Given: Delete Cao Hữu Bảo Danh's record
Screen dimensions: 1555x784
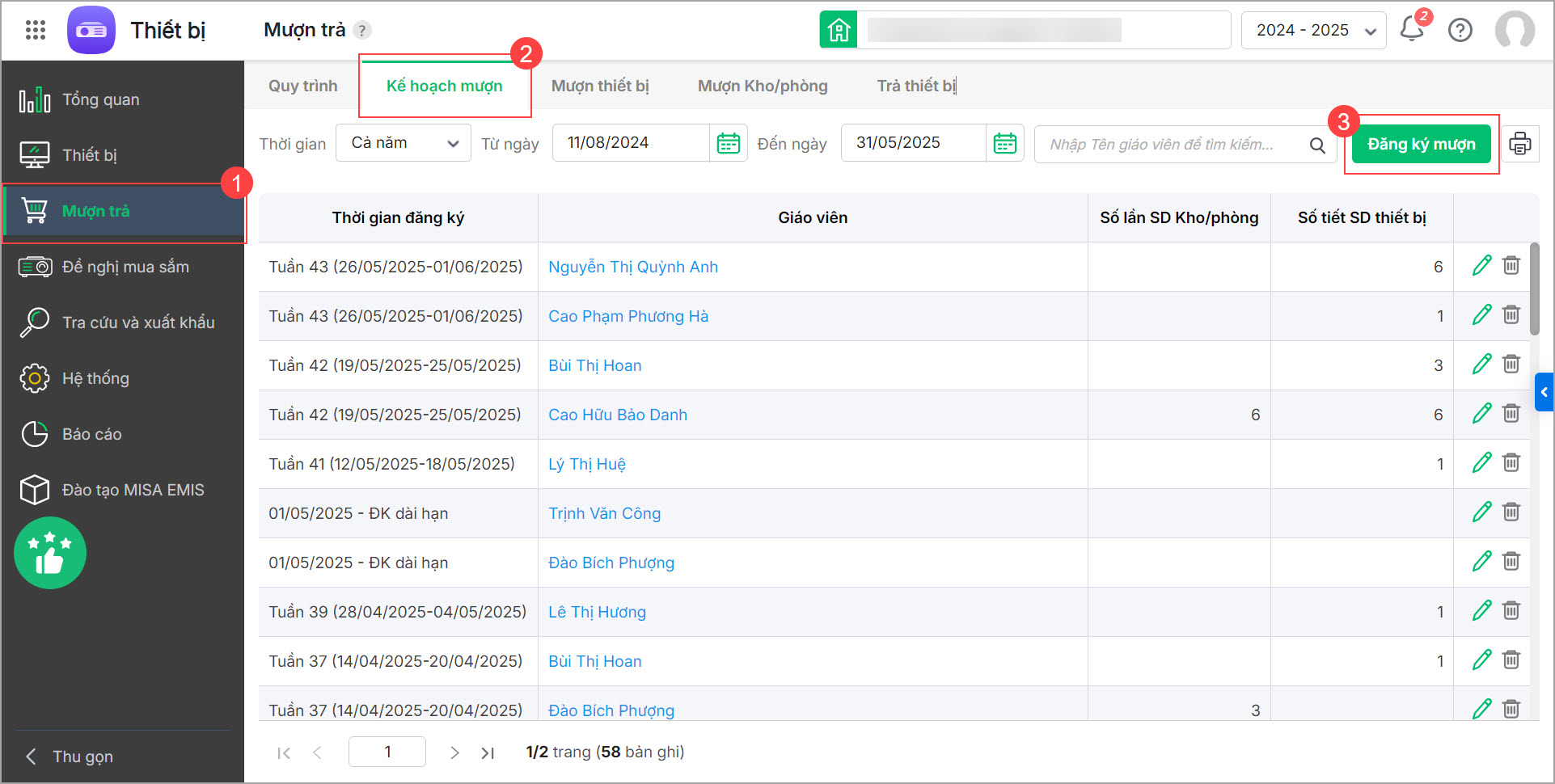Looking at the screenshot, I should (1511, 413).
